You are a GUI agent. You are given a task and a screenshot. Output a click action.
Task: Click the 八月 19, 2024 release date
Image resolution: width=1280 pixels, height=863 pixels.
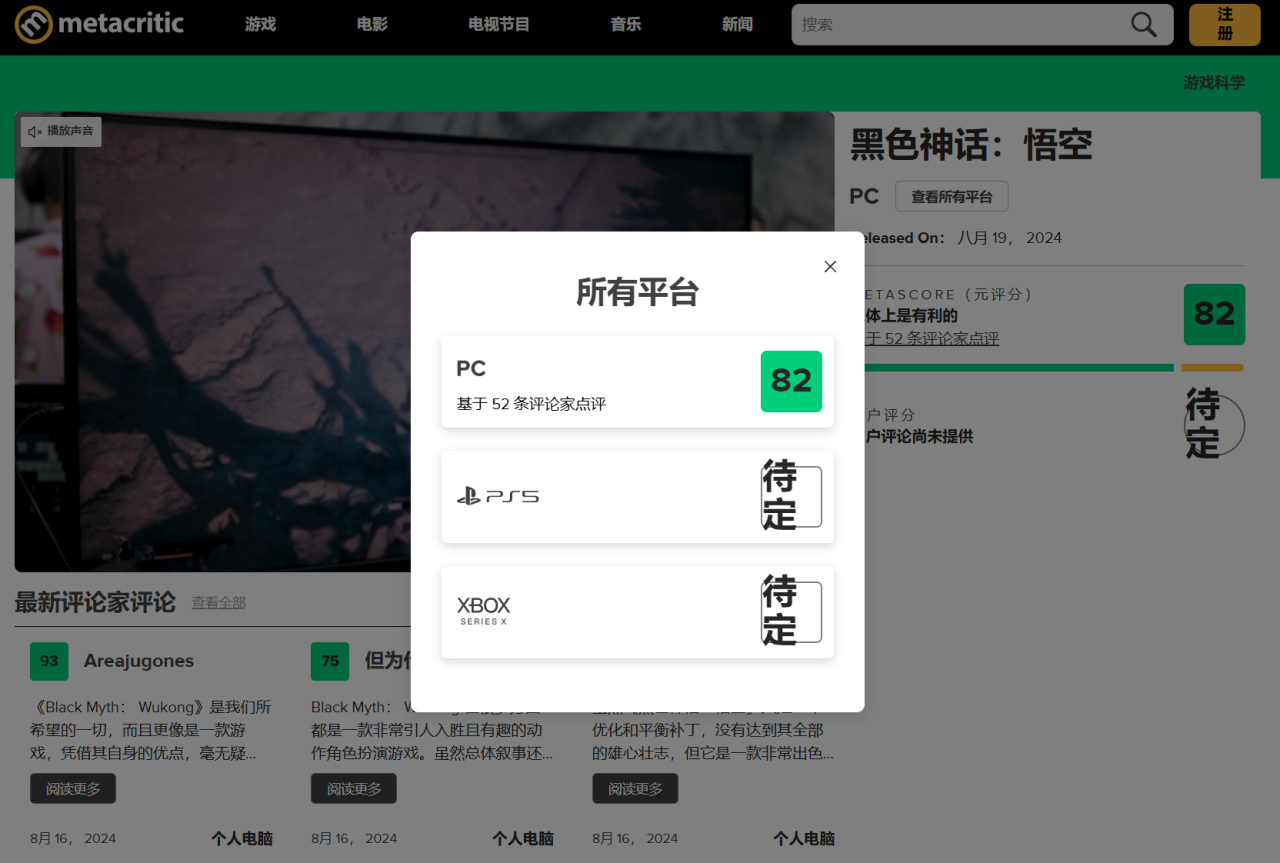[x=1010, y=238]
